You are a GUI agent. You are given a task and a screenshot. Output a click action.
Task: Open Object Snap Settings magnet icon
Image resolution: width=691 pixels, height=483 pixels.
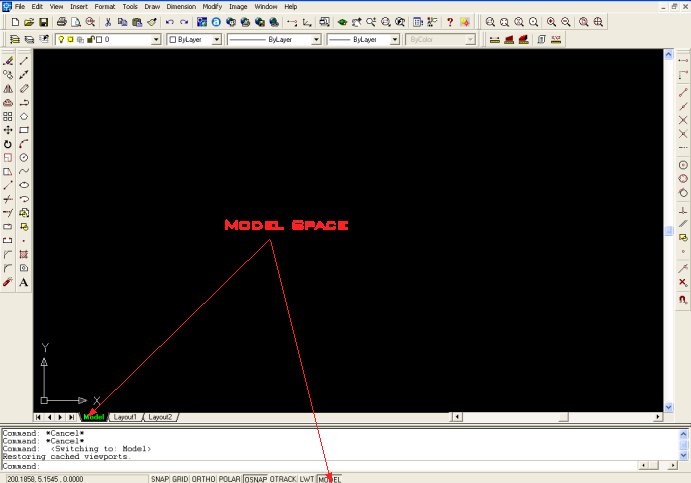point(683,300)
